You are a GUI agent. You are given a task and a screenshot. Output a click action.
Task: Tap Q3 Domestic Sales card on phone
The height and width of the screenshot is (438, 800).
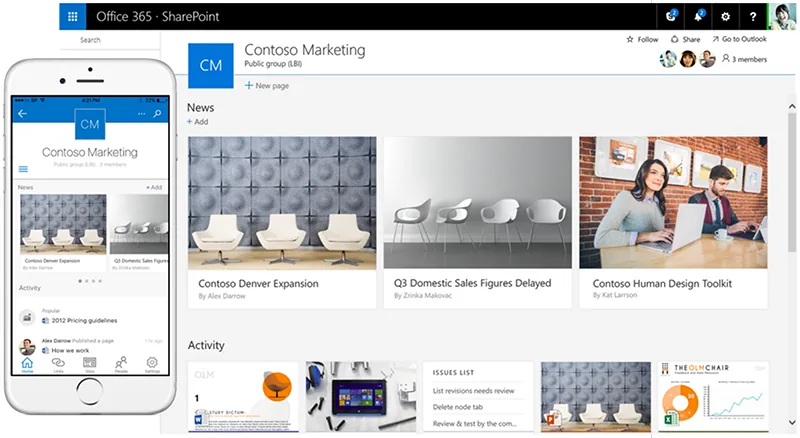click(139, 232)
